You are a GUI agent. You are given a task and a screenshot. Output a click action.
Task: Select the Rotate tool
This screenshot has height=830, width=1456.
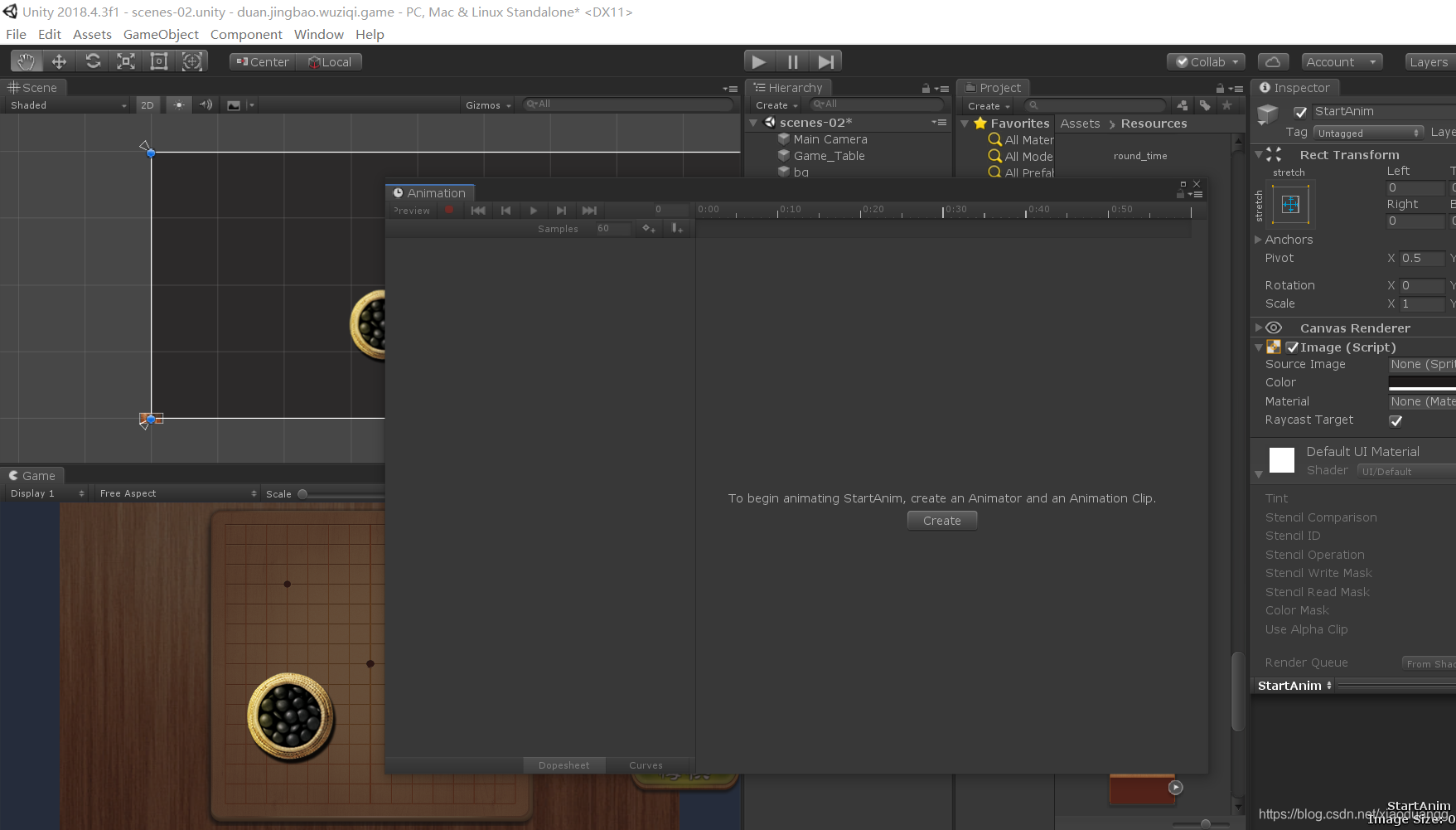click(x=93, y=61)
